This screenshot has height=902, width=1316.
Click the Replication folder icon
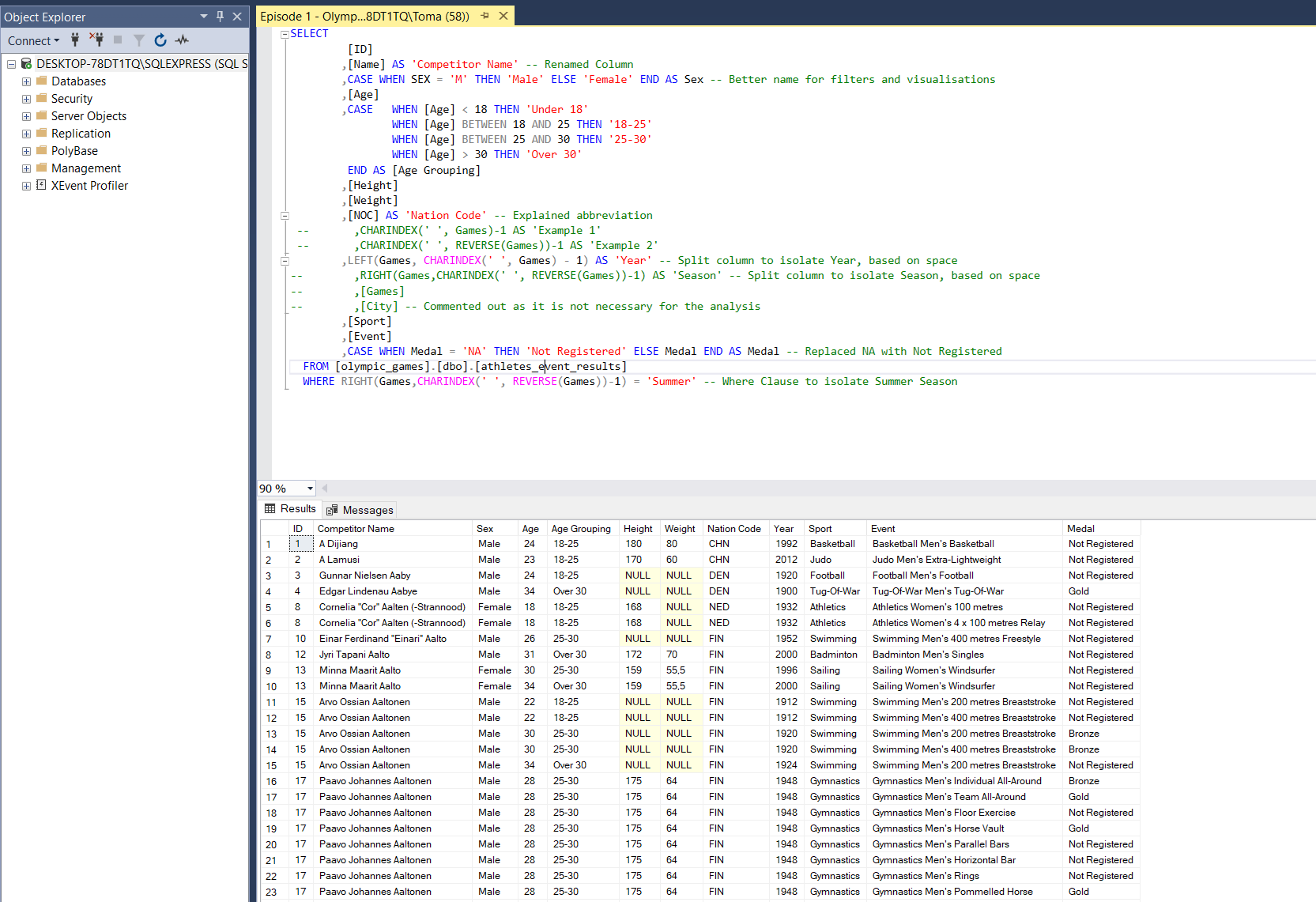[x=42, y=133]
